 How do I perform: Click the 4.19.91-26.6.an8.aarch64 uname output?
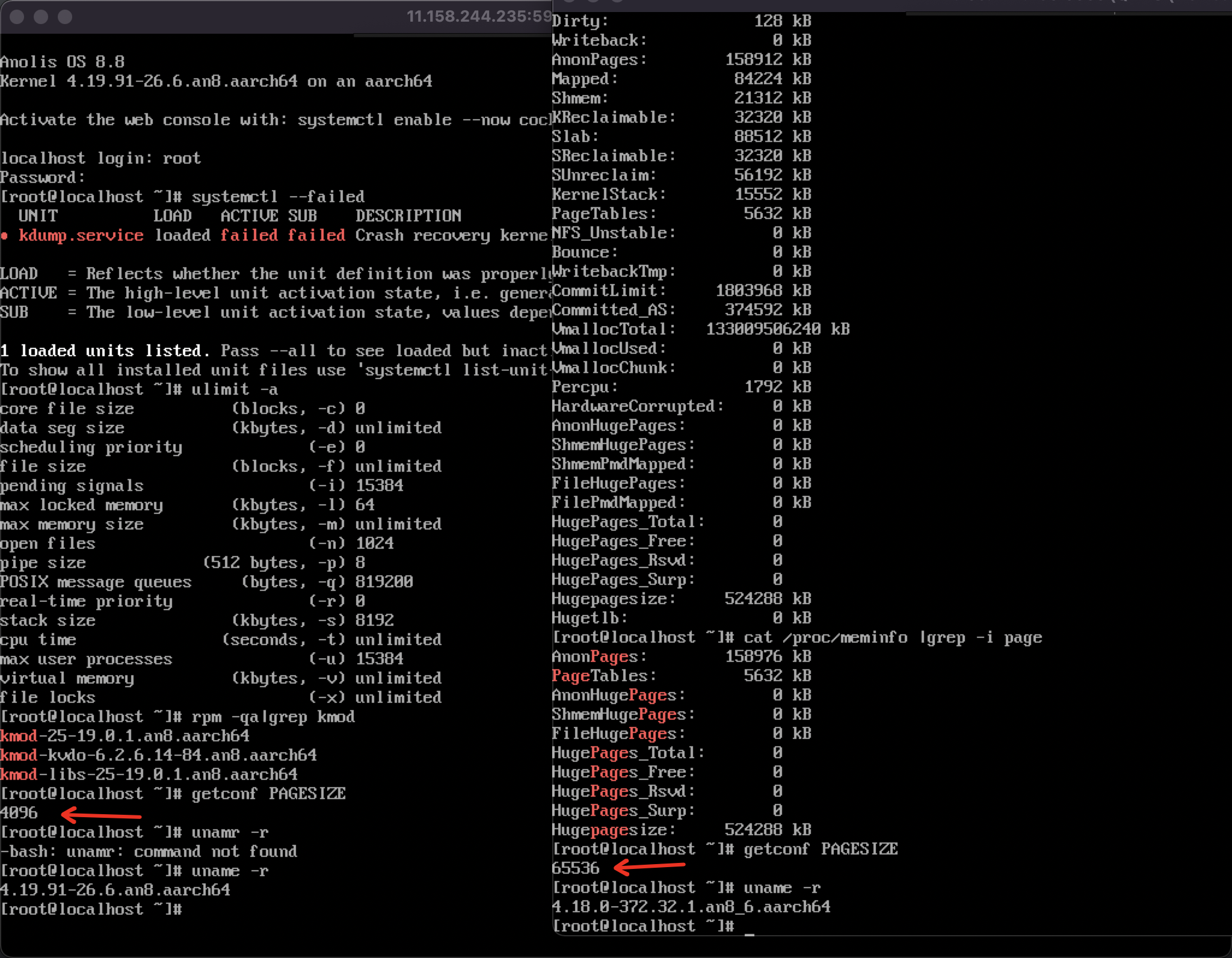115,890
